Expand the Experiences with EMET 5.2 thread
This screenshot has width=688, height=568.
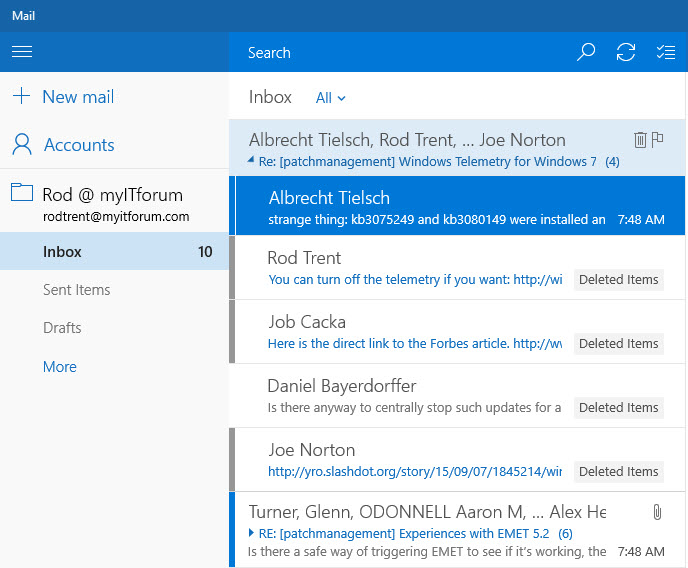(252, 533)
